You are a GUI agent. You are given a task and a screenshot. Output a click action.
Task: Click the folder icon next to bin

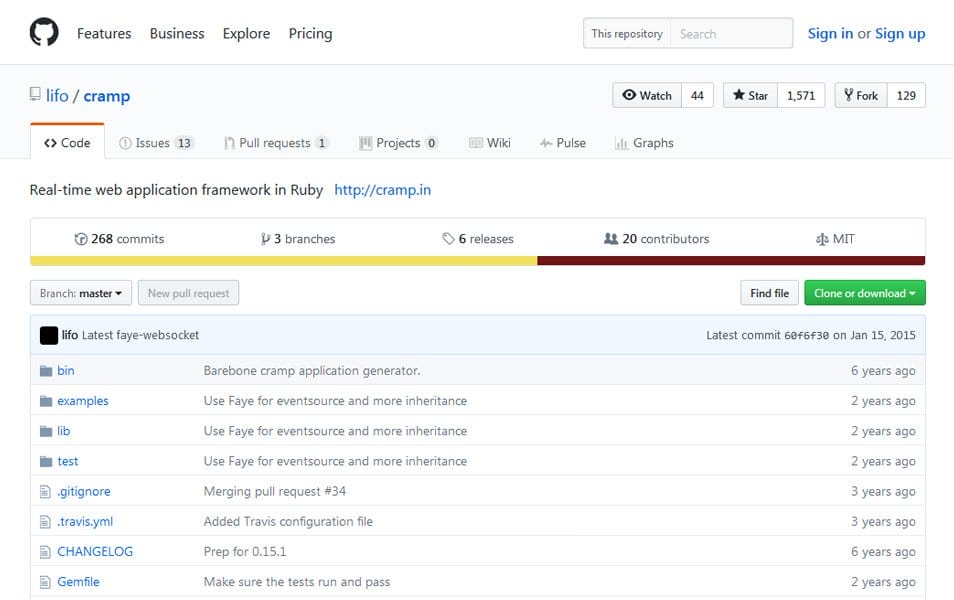(46, 371)
